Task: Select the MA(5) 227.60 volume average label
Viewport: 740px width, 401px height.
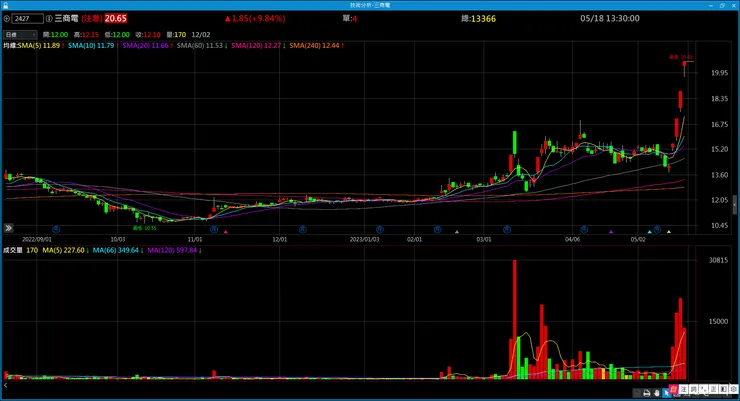Action: [x=65, y=250]
